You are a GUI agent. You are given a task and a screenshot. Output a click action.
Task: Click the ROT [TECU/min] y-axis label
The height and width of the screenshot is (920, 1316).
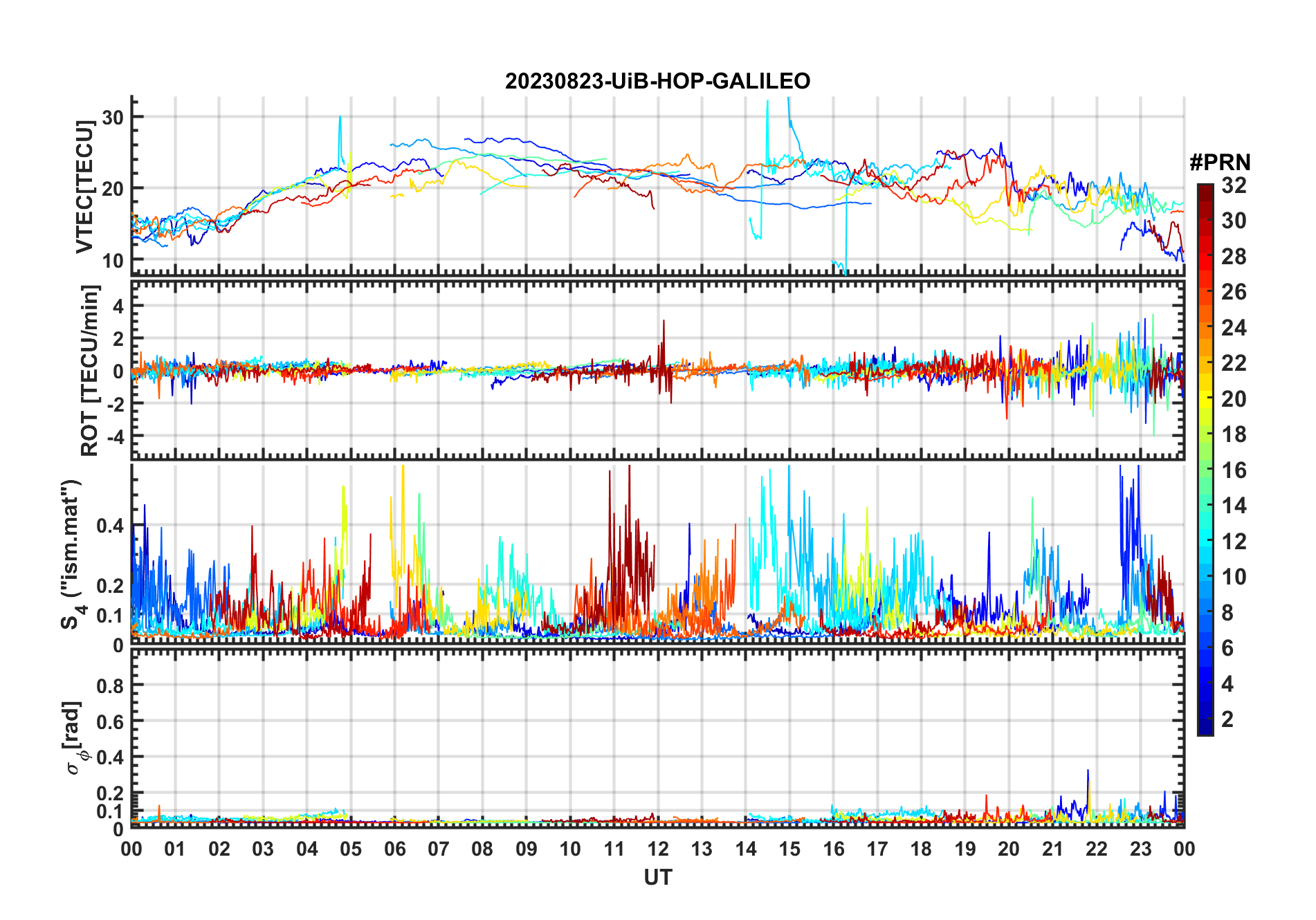[x=89, y=370]
